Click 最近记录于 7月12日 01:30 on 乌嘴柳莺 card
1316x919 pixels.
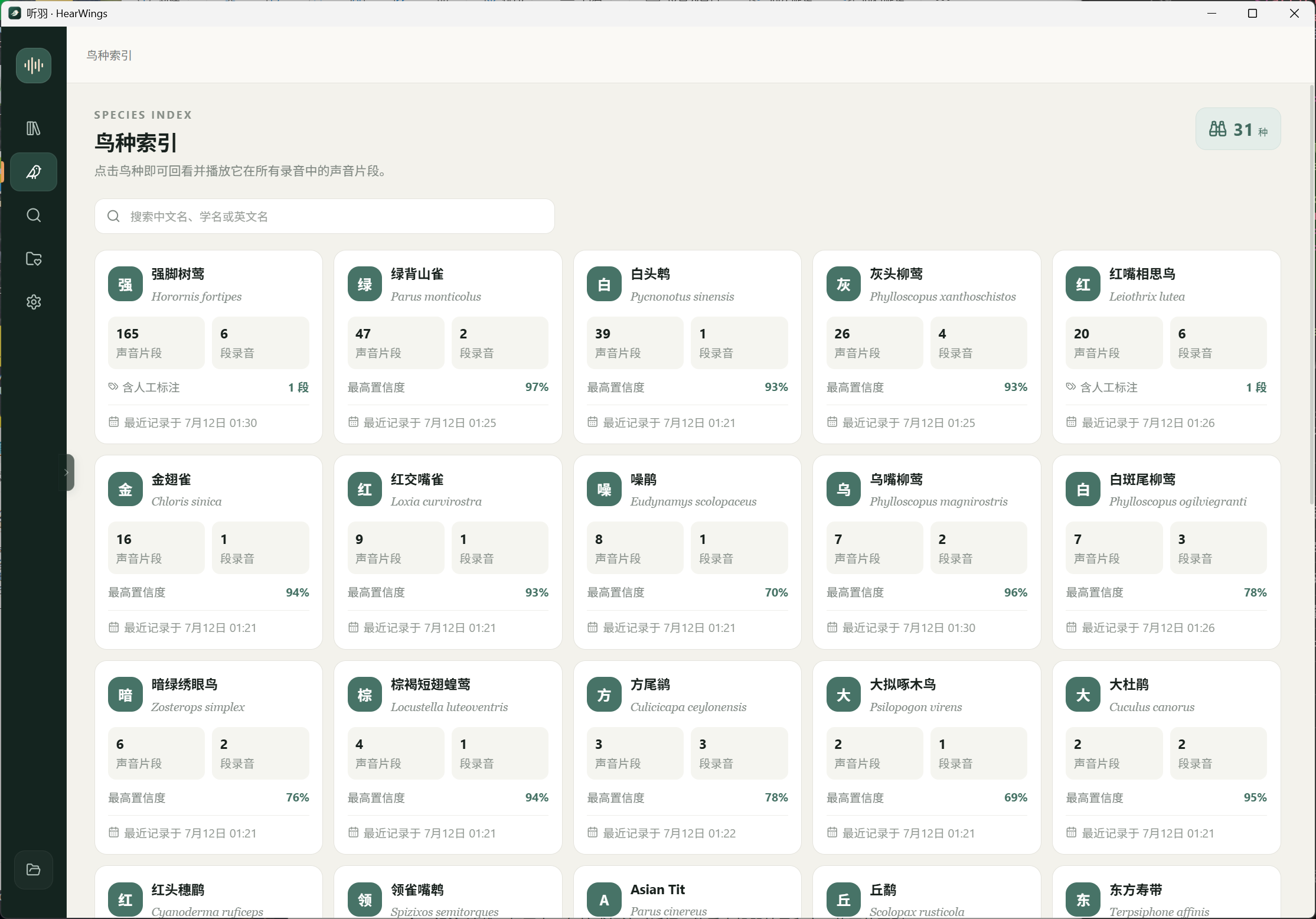[901, 628]
